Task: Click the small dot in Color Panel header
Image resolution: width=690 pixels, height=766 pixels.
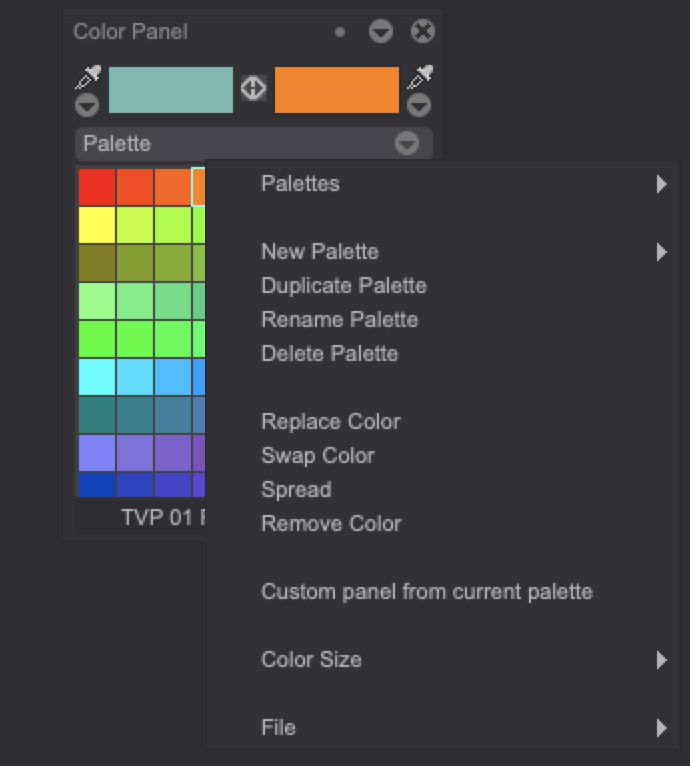Action: click(x=340, y=32)
